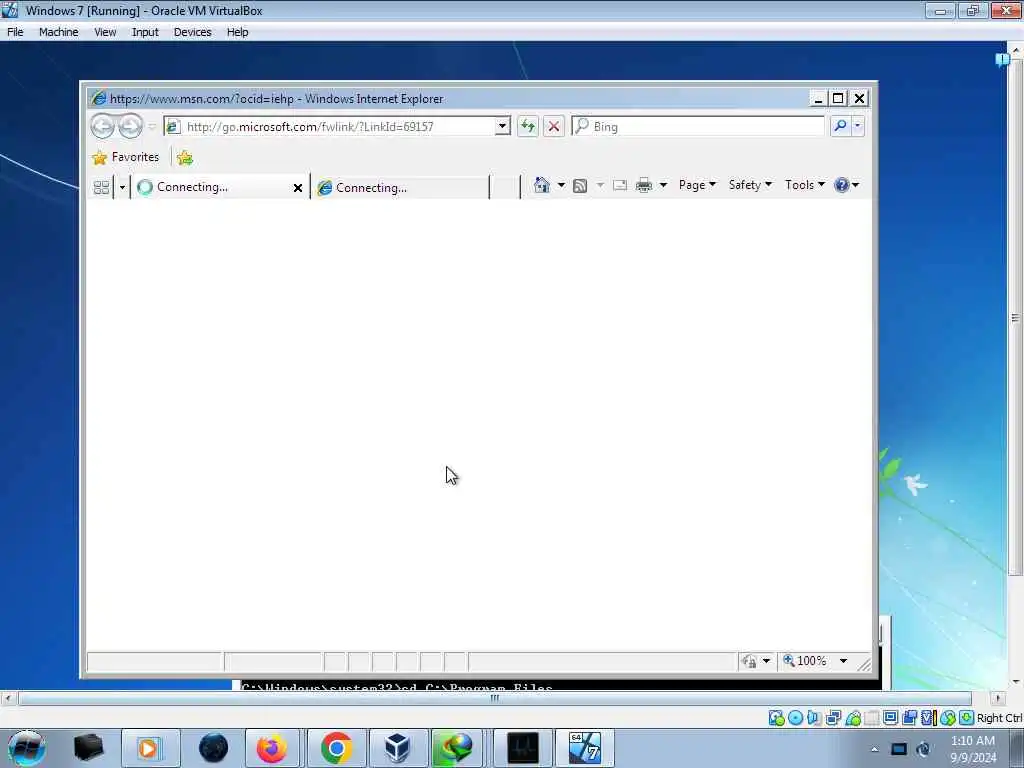The image size is (1024, 768).
Task: Click the Print icon
Action: pos(644,185)
